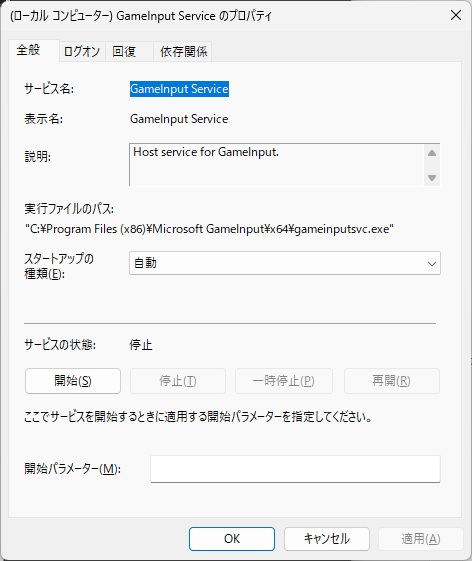472x561 pixels.
Task: Confirm the dialog with OK
Action: (232, 539)
